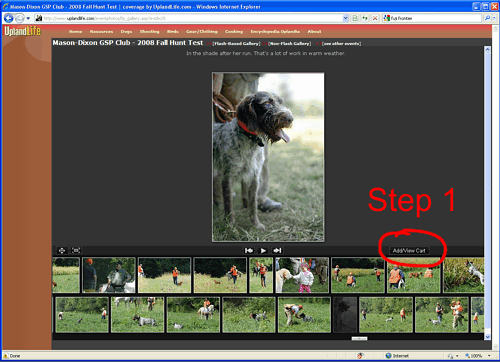Select the dark greyed-out dog thumbnail
Screen dimensions: 500x362
point(345,315)
